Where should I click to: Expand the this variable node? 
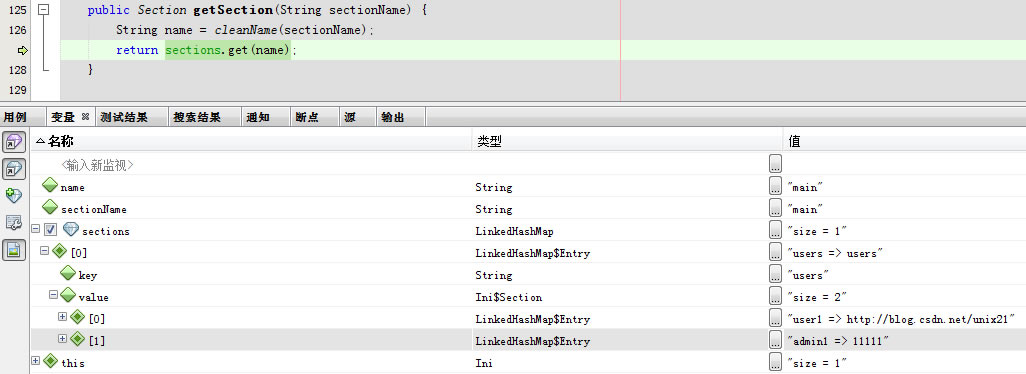[x=35, y=360]
